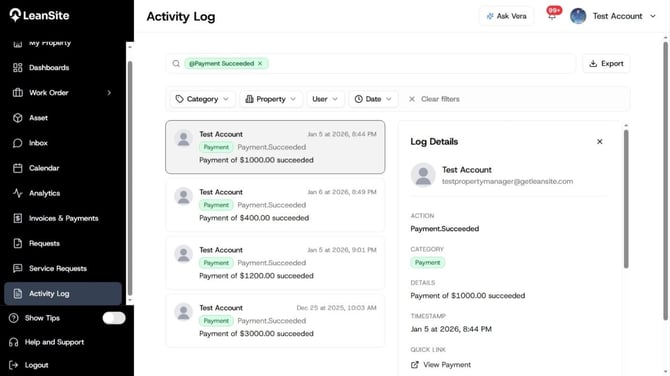Click the Logout button
The image size is (670, 376).
click(29, 365)
